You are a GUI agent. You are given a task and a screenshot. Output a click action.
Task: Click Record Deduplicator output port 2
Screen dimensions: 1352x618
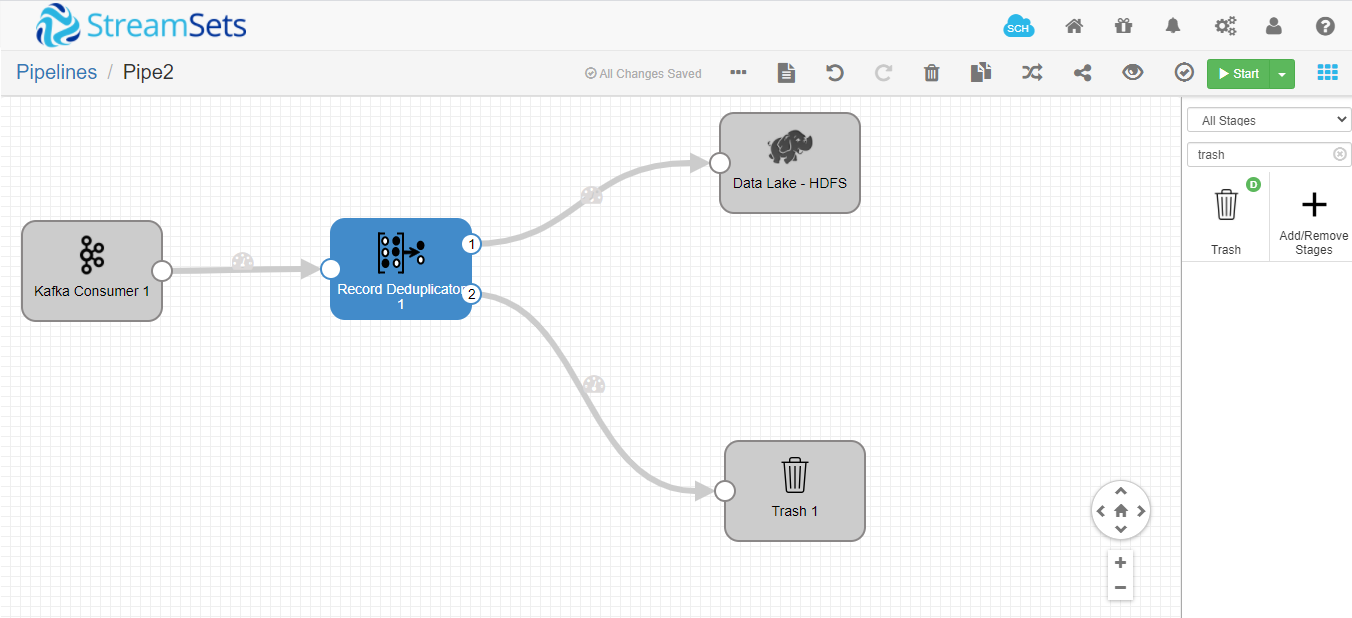click(472, 294)
